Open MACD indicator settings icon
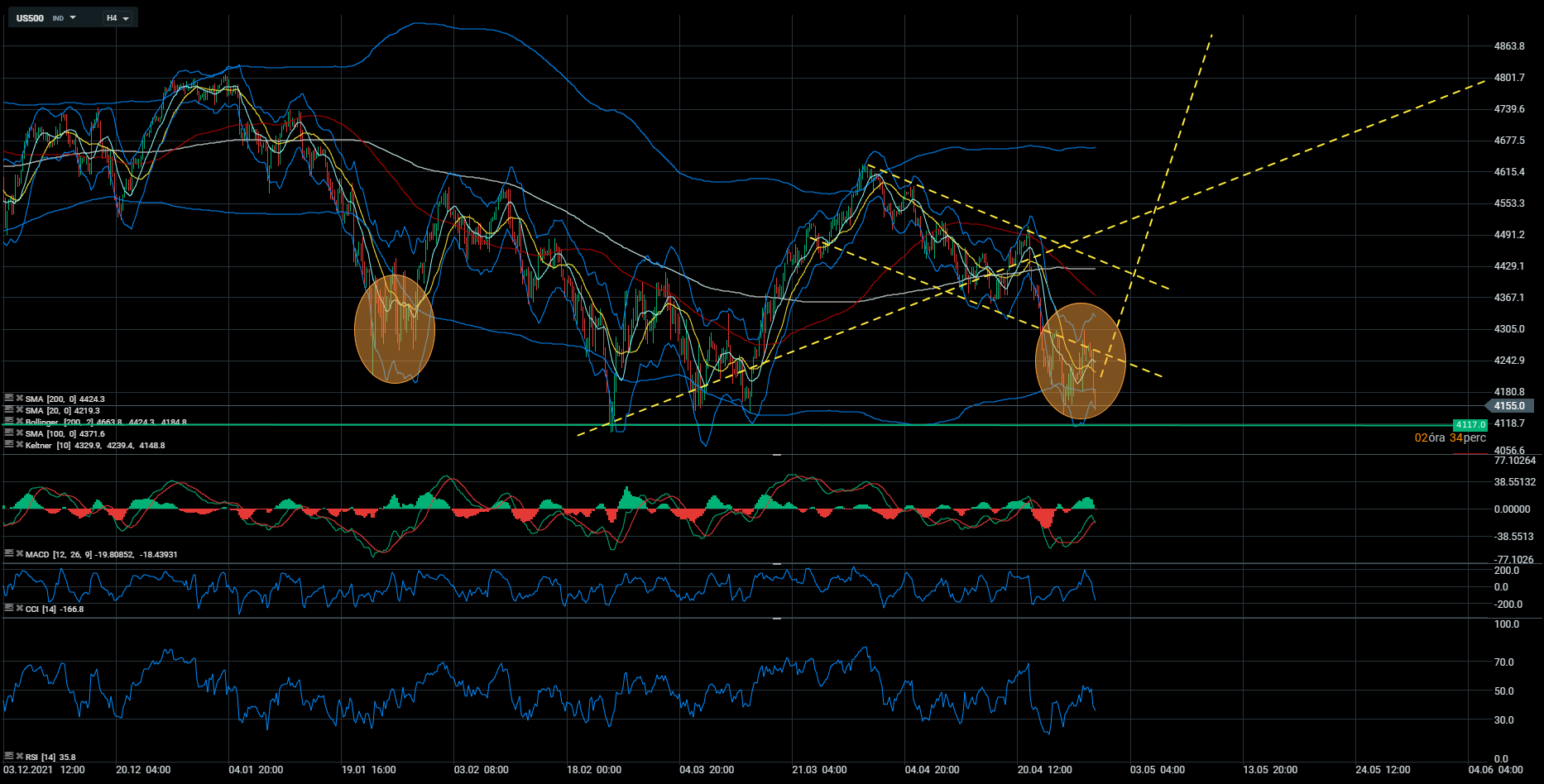Screen dimensions: 1544x784 [x=9, y=554]
